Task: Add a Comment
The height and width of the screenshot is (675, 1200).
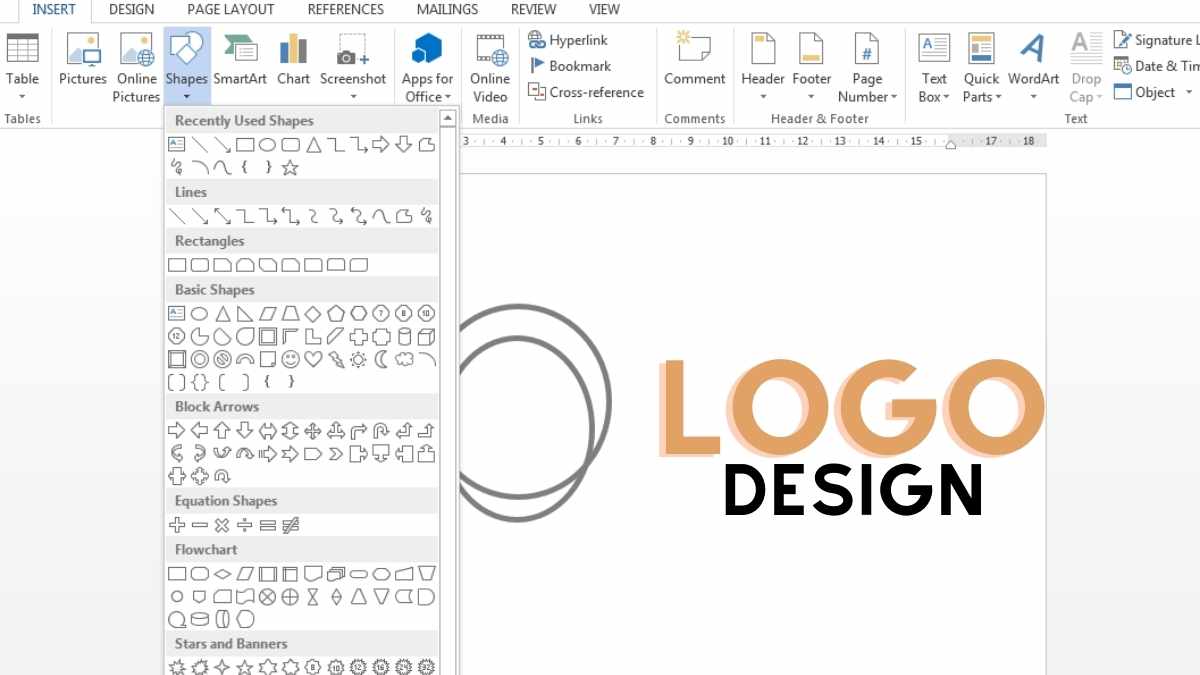Action: tap(694, 62)
